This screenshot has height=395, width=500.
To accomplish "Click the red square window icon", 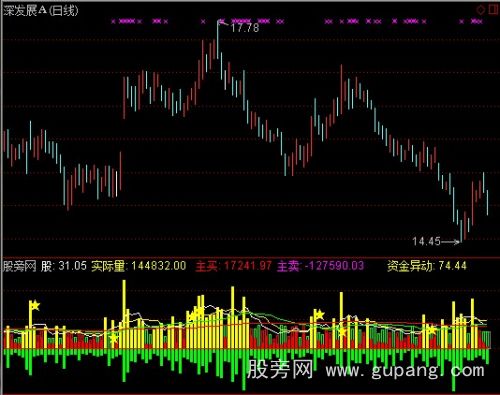I will [x=493, y=9].
